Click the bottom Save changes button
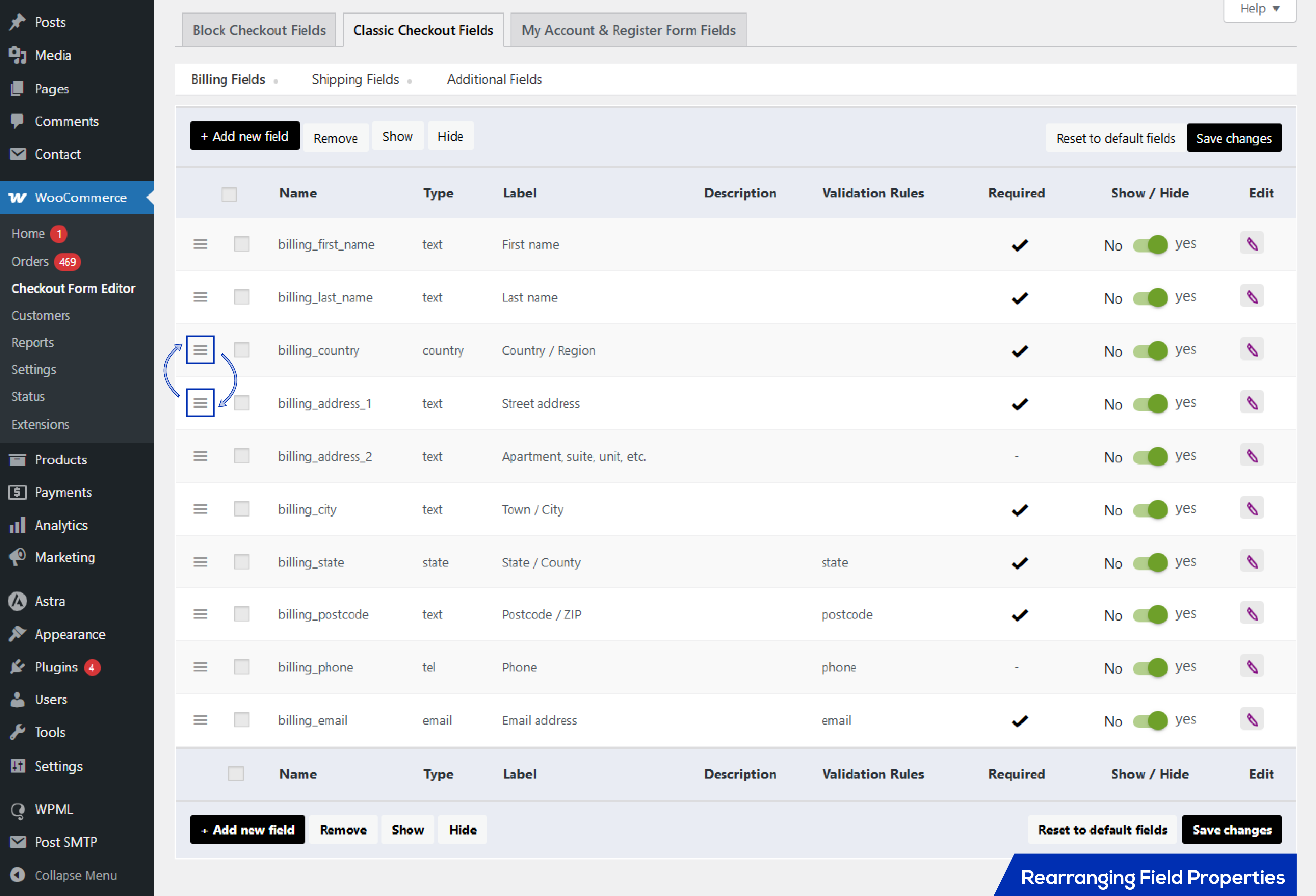The image size is (1316, 896). tap(1232, 829)
